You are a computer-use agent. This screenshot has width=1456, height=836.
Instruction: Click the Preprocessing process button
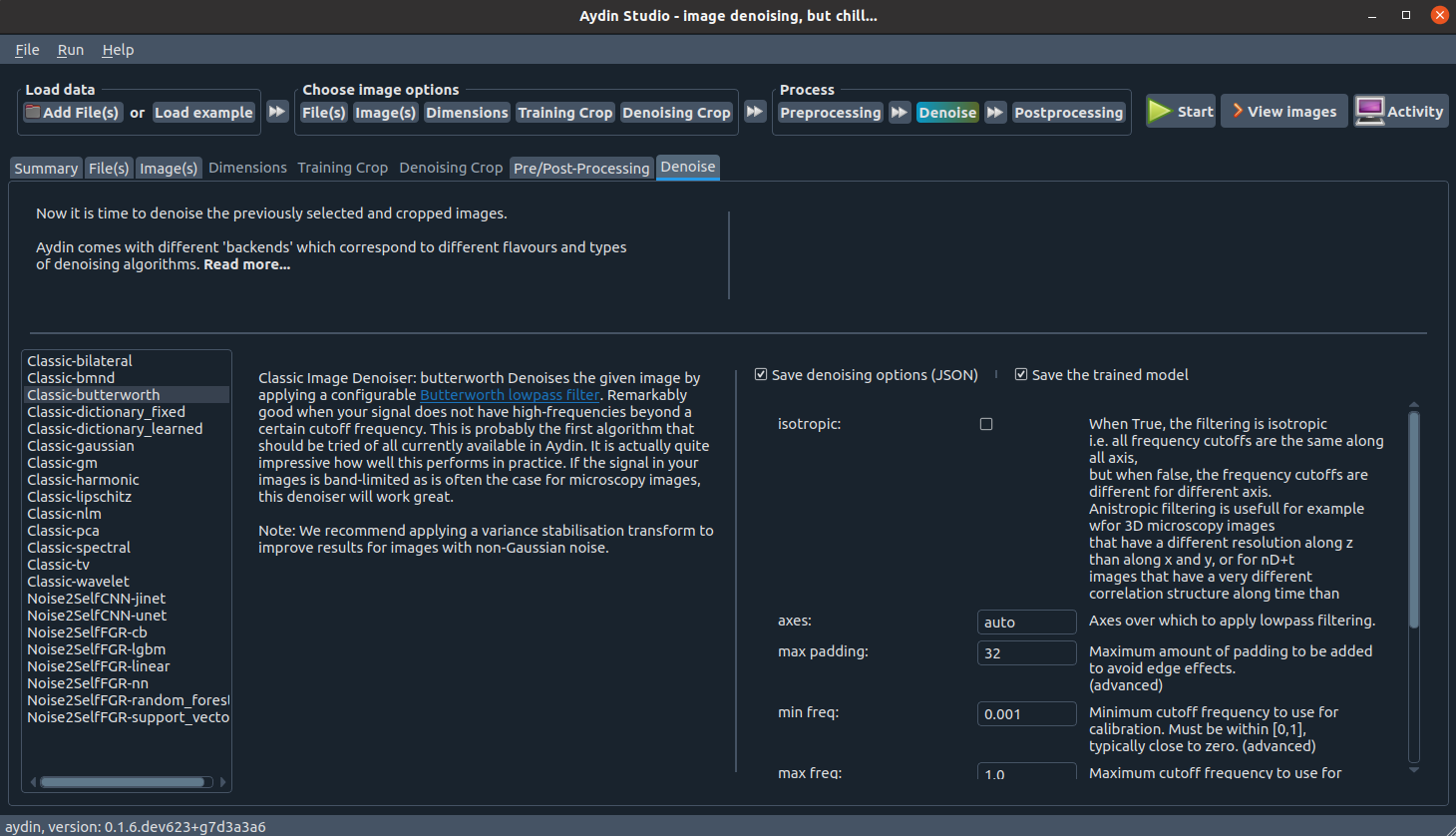coord(831,113)
